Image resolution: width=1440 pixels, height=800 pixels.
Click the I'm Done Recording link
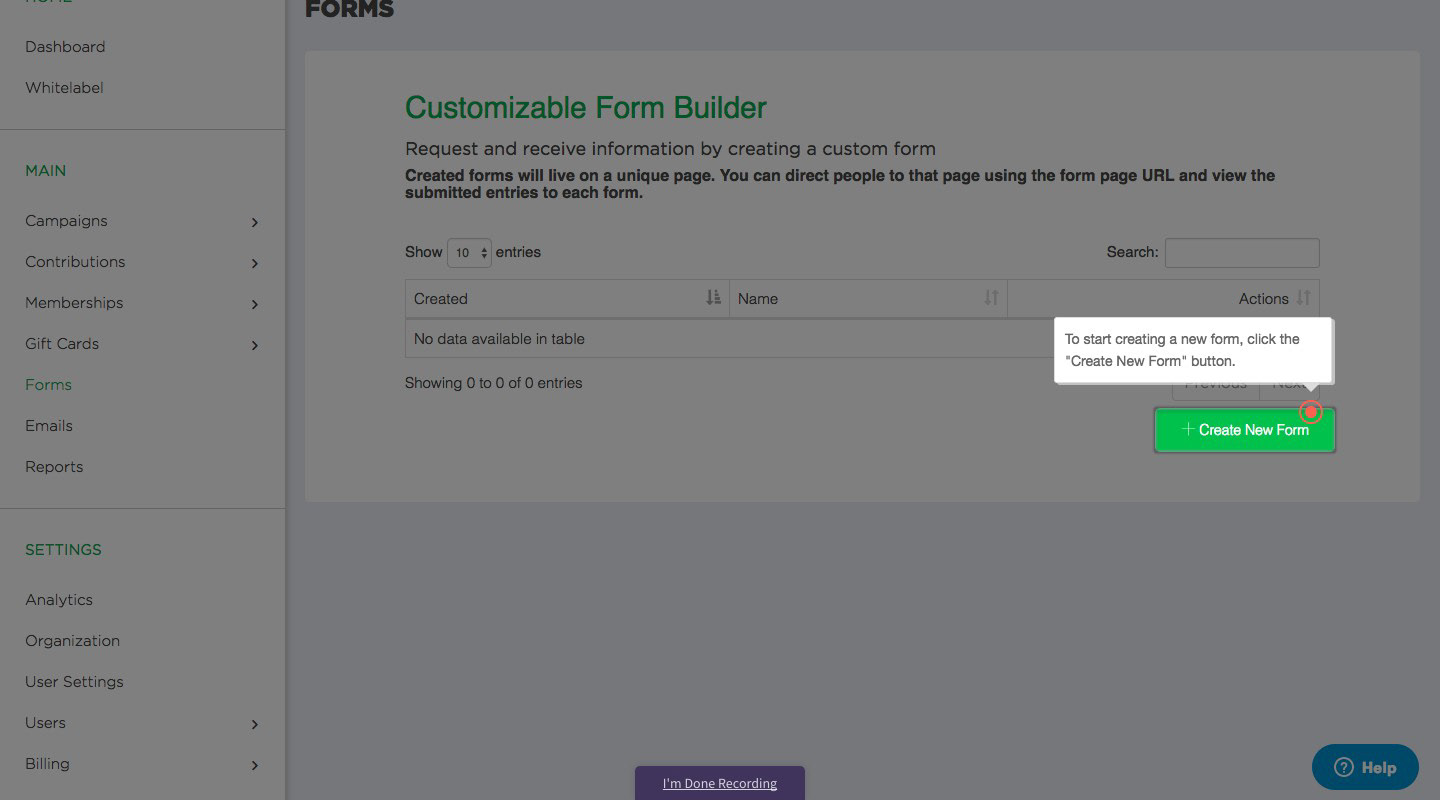(720, 783)
